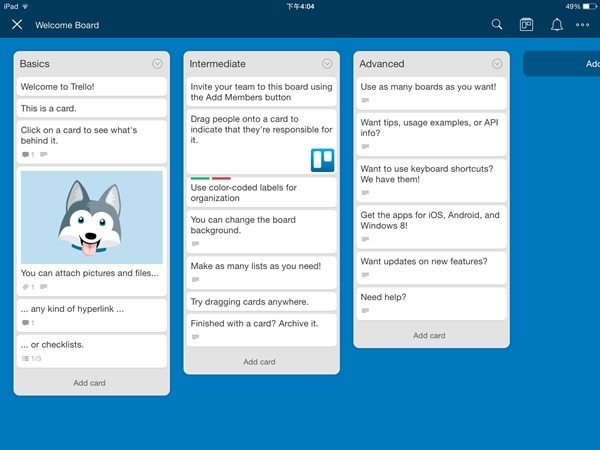Click the description icon under 'Want updates on new features?'
Viewport: 600px width, 450px height.
pos(365,275)
